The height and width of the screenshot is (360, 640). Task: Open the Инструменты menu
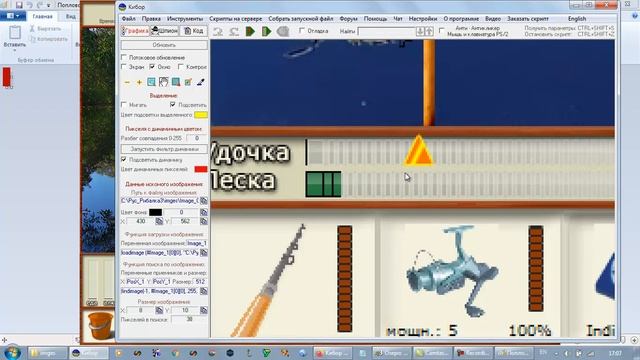click(x=184, y=19)
